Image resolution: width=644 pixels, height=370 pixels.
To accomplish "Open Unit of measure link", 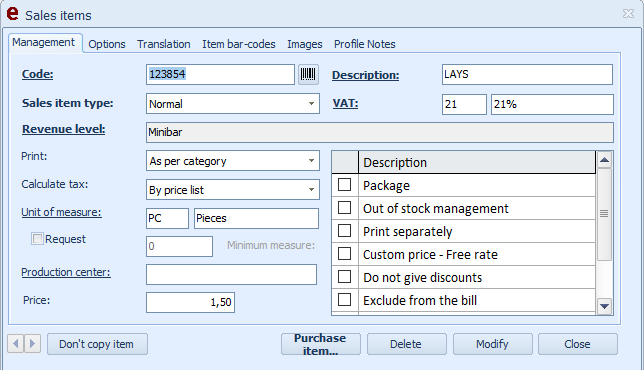I will click(61, 212).
